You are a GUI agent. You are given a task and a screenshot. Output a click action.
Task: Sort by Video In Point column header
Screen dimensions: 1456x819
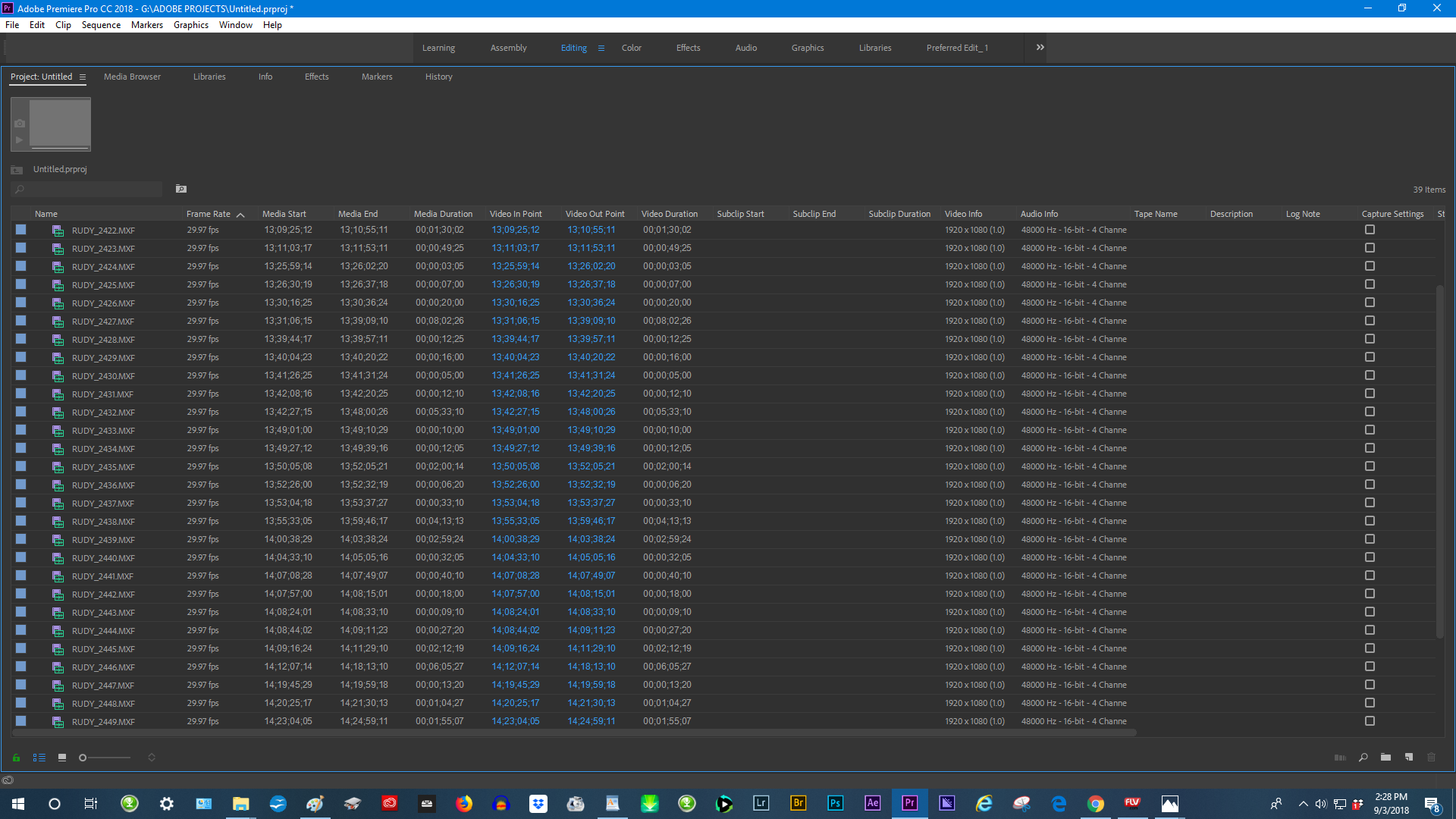[x=516, y=214]
